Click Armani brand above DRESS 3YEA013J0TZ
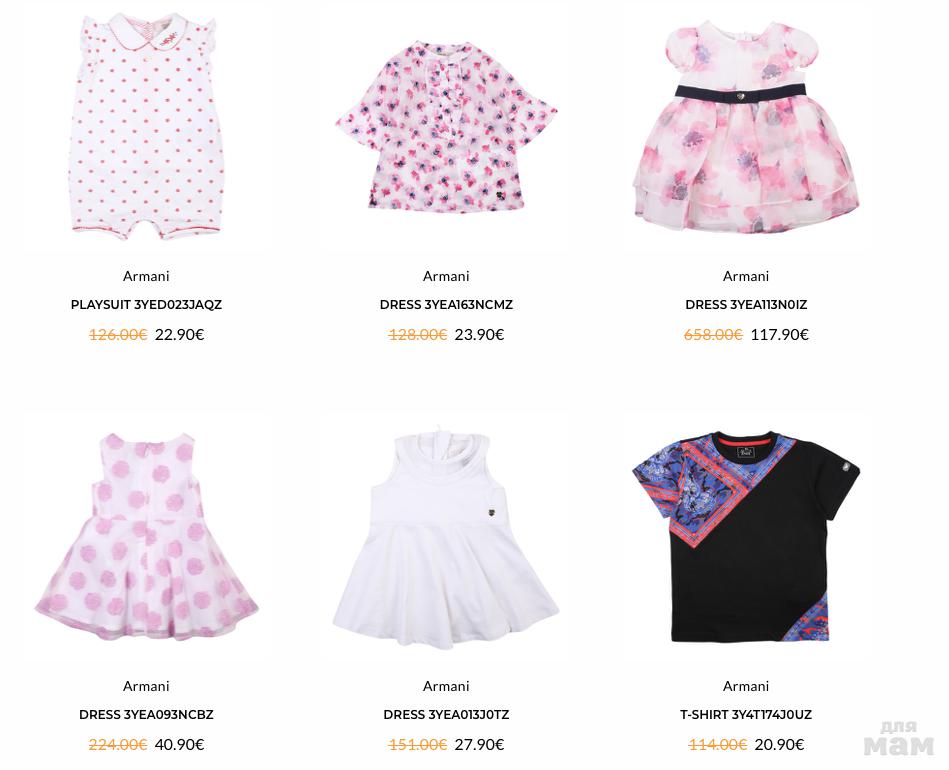The image size is (949, 770). (x=446, y=686)
